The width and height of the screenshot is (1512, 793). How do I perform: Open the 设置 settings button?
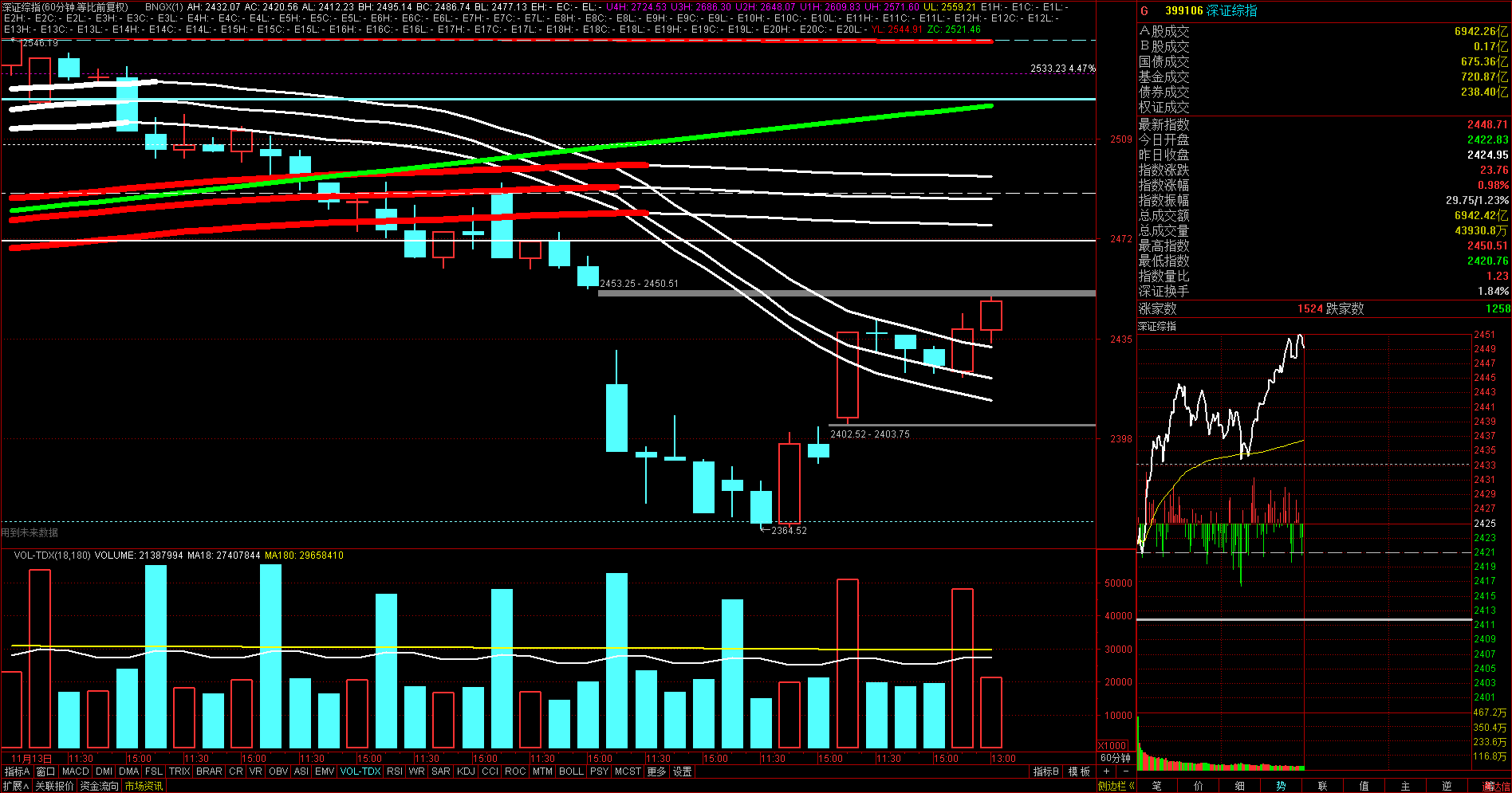coord(683,771)
